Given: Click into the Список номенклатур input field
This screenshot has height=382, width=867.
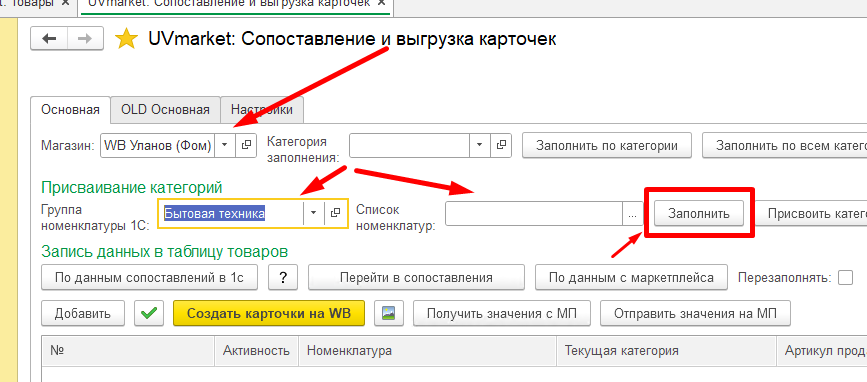Looking at the screenshot, I should (x=534, y=213).
